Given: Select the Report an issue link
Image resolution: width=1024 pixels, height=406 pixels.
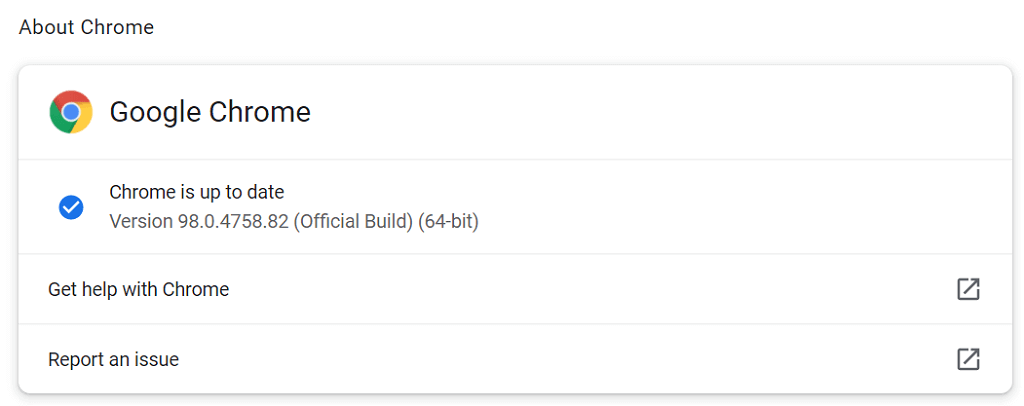Looking at the screenshot, I should (x=113, y=359).
